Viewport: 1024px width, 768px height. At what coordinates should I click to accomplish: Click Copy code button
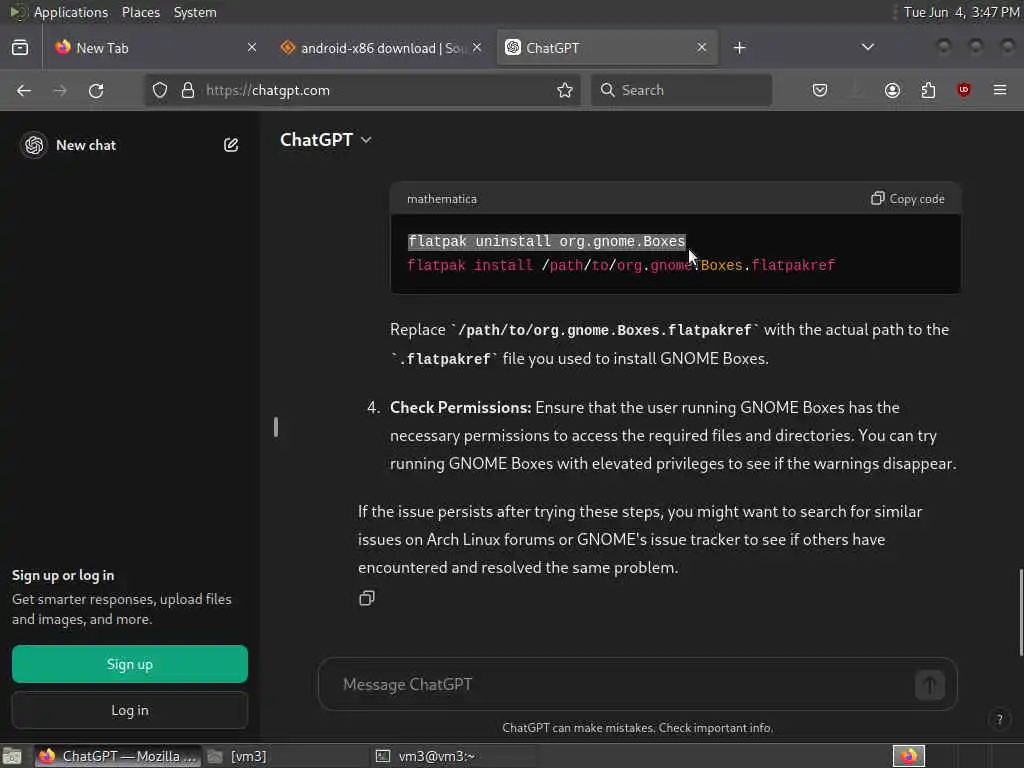pyautogui.click(x=908, y=199)
